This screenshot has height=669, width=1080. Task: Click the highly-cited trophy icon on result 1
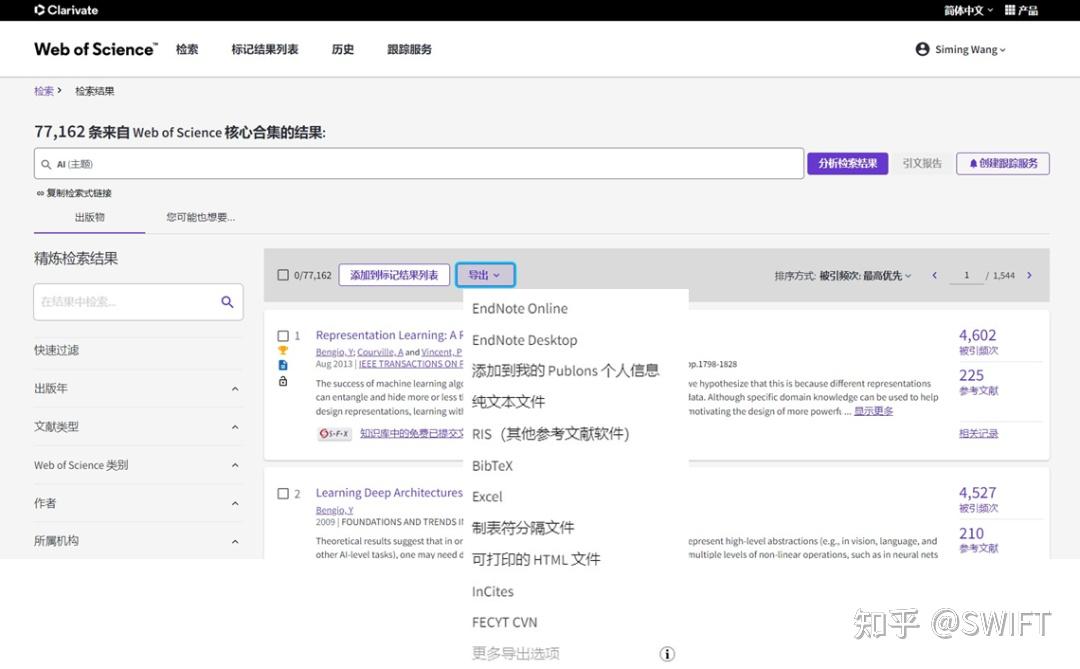click(283, 350)
